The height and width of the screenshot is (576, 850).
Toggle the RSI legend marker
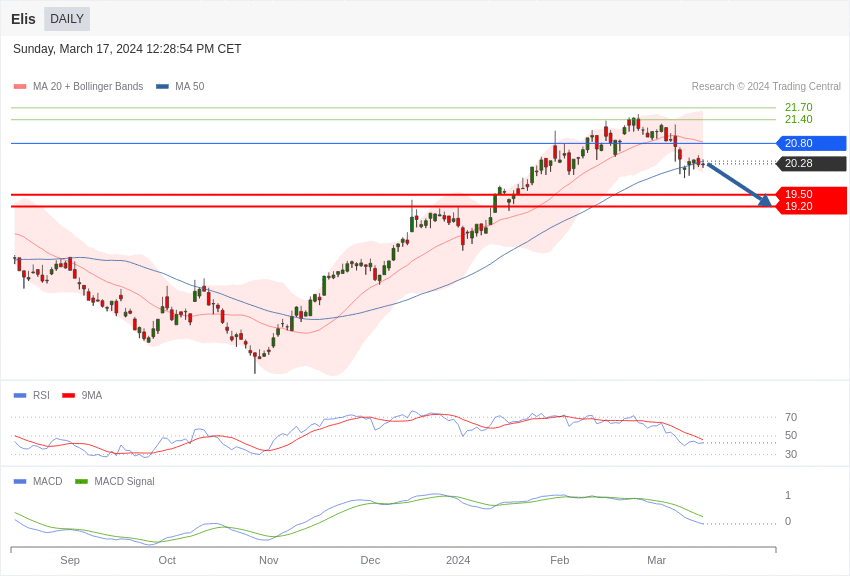point(20,395)
